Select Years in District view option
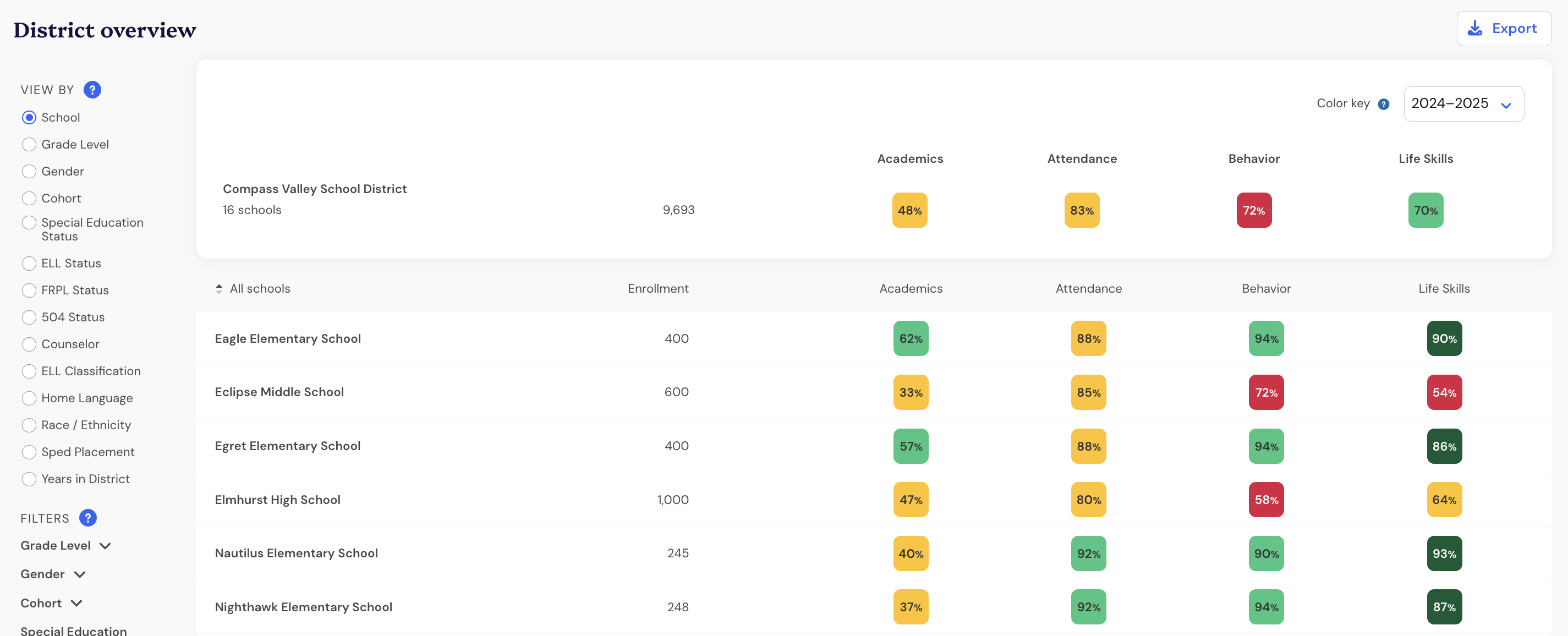This screenshot has height=636, width=1568. [x=29, y=479]
